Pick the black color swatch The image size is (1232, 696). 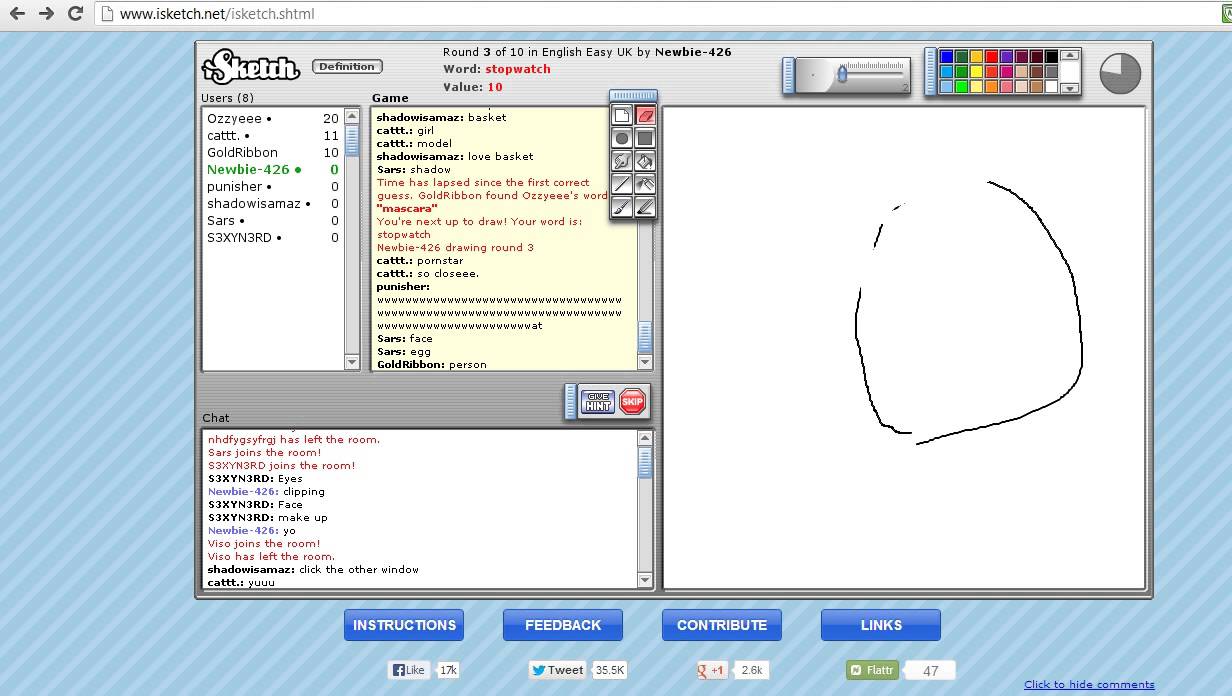tap(1052, 56)
